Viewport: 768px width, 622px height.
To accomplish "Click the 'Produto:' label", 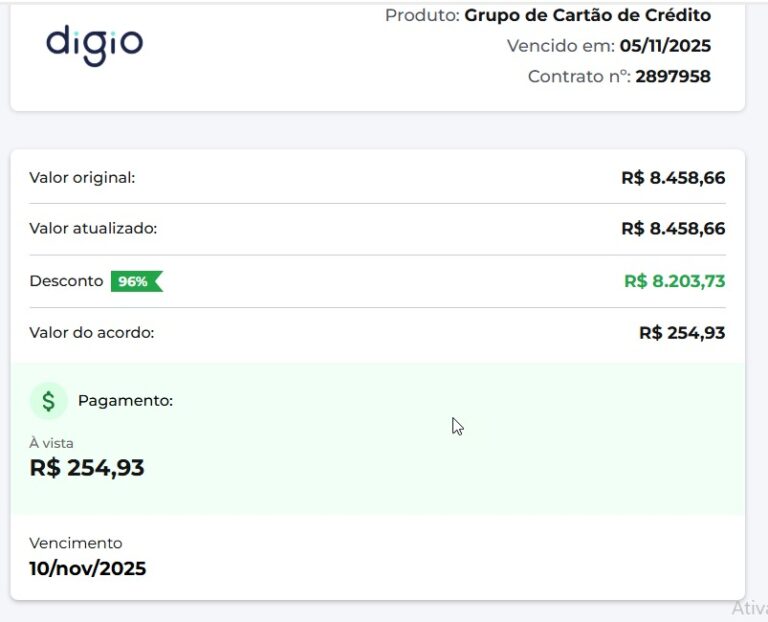I will 422,15.
